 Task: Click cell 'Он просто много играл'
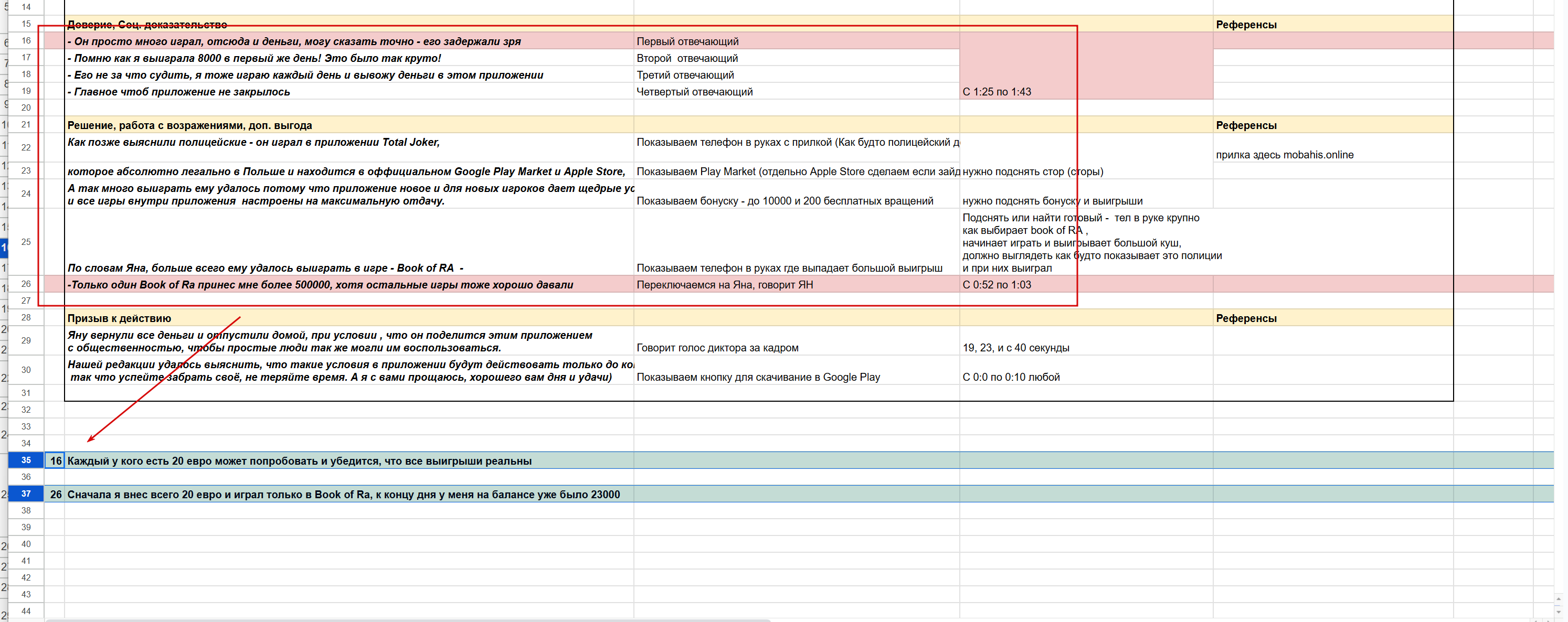[x=349, y=41]
